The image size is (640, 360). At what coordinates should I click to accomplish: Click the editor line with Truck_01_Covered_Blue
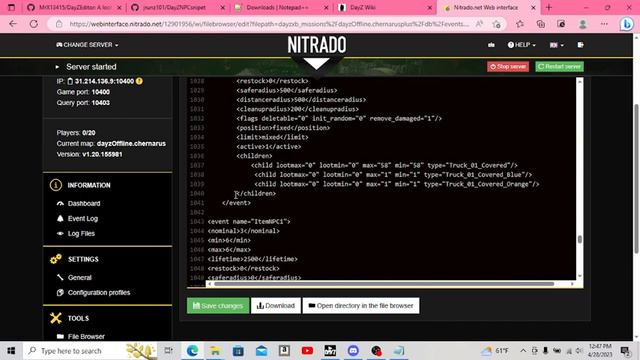tap(393, 175)
